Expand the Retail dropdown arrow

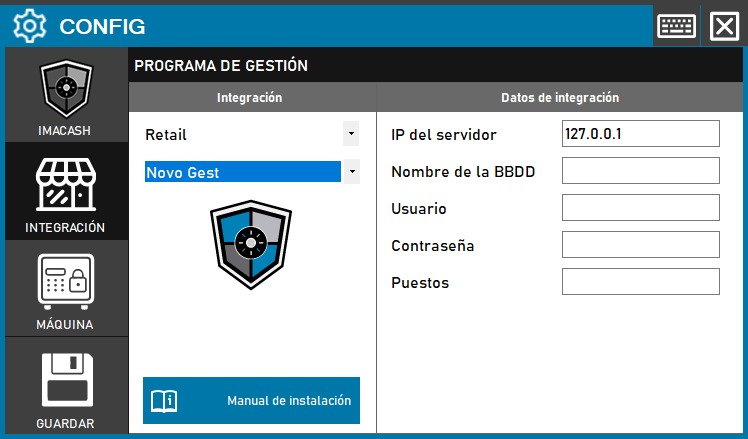(350, 134)
